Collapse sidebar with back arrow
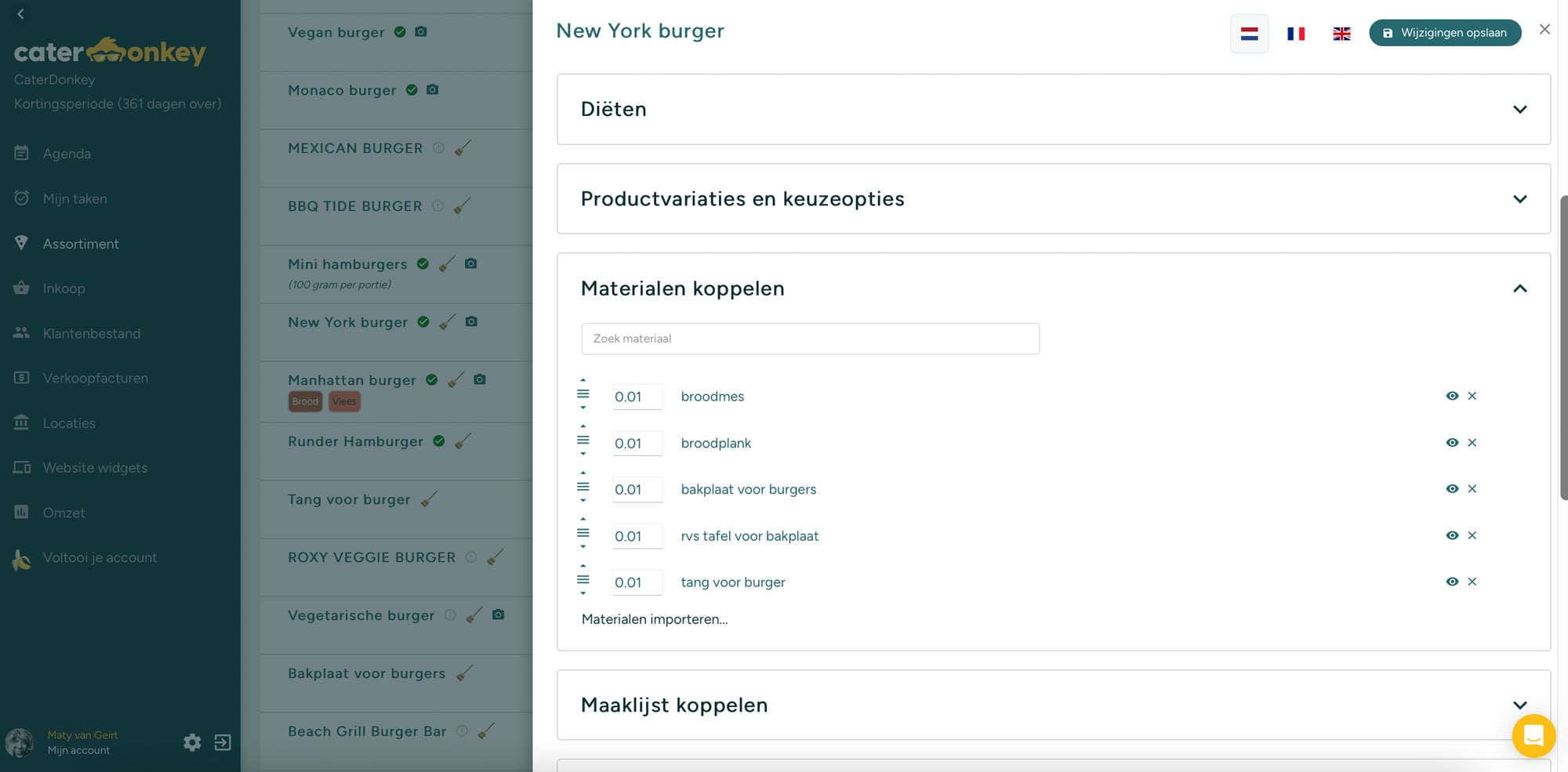This screenshot has width=1568, height=772. (21, 13)
